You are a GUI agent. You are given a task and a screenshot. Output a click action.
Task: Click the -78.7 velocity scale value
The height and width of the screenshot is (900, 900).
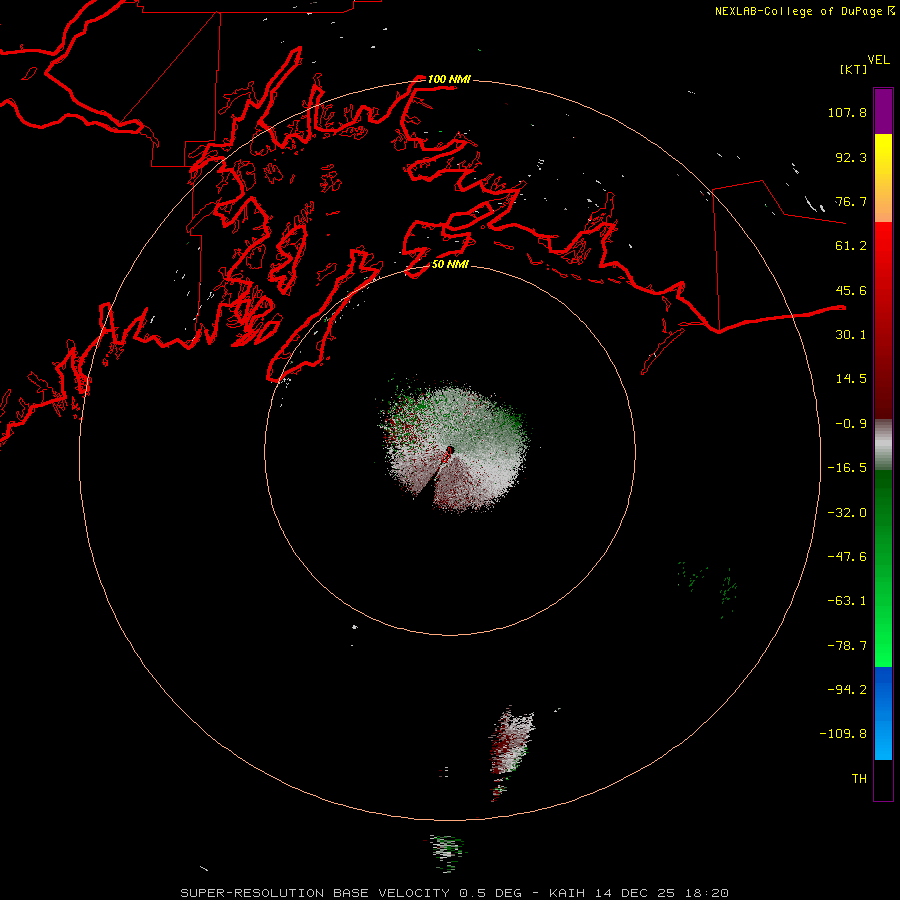[x=847, y=646]
